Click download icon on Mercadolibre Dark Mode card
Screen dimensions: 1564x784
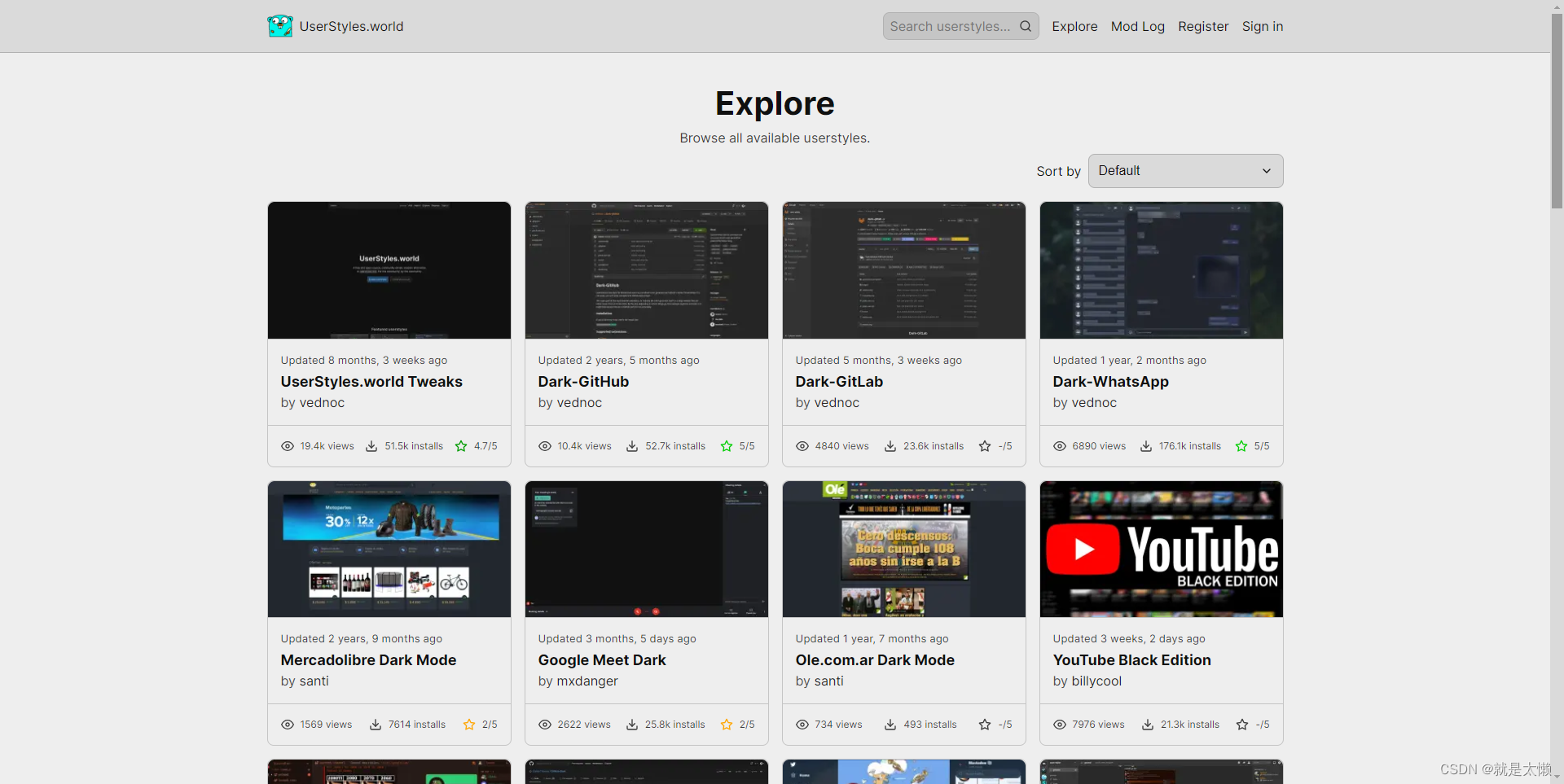click(x=376, y=725)
